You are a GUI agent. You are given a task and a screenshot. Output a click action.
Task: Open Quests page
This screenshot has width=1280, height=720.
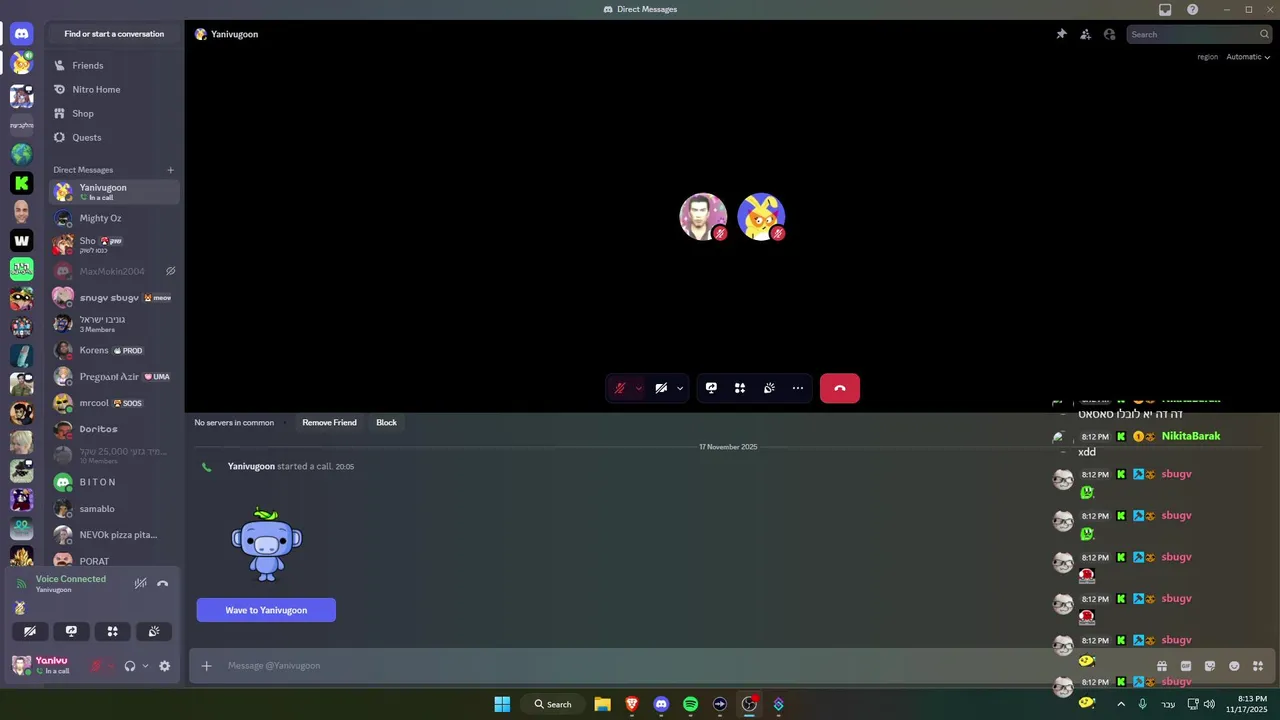point(114,137)
